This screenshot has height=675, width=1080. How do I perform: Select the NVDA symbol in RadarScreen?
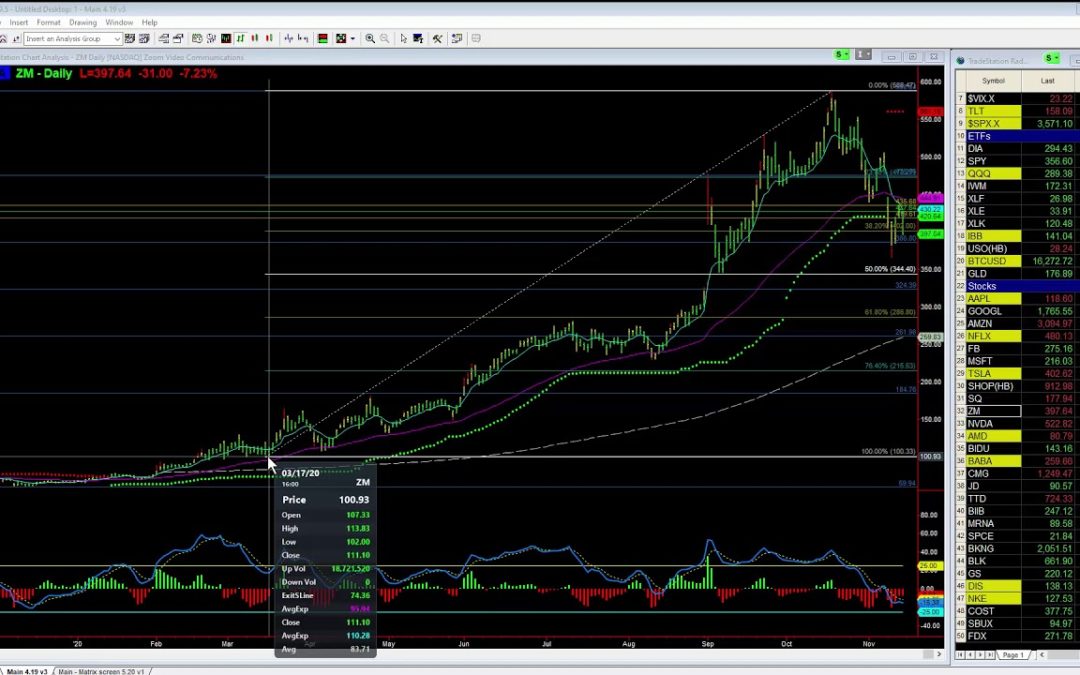994,424
